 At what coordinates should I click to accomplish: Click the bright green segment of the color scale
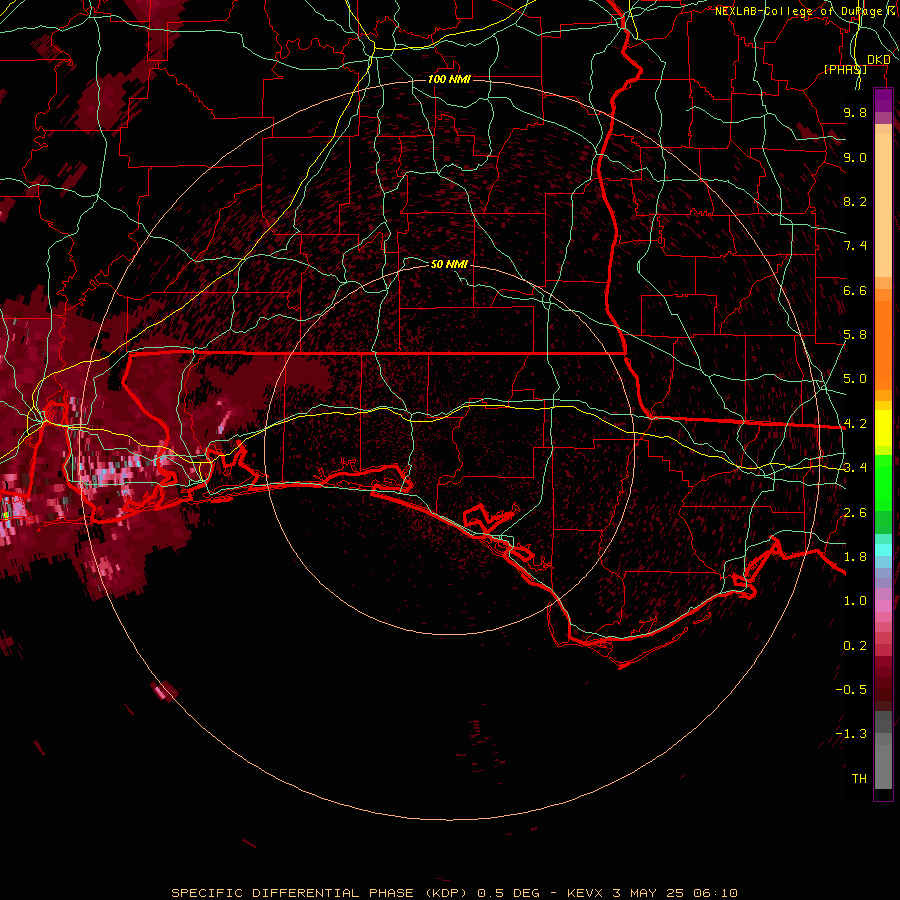[883, 482]
